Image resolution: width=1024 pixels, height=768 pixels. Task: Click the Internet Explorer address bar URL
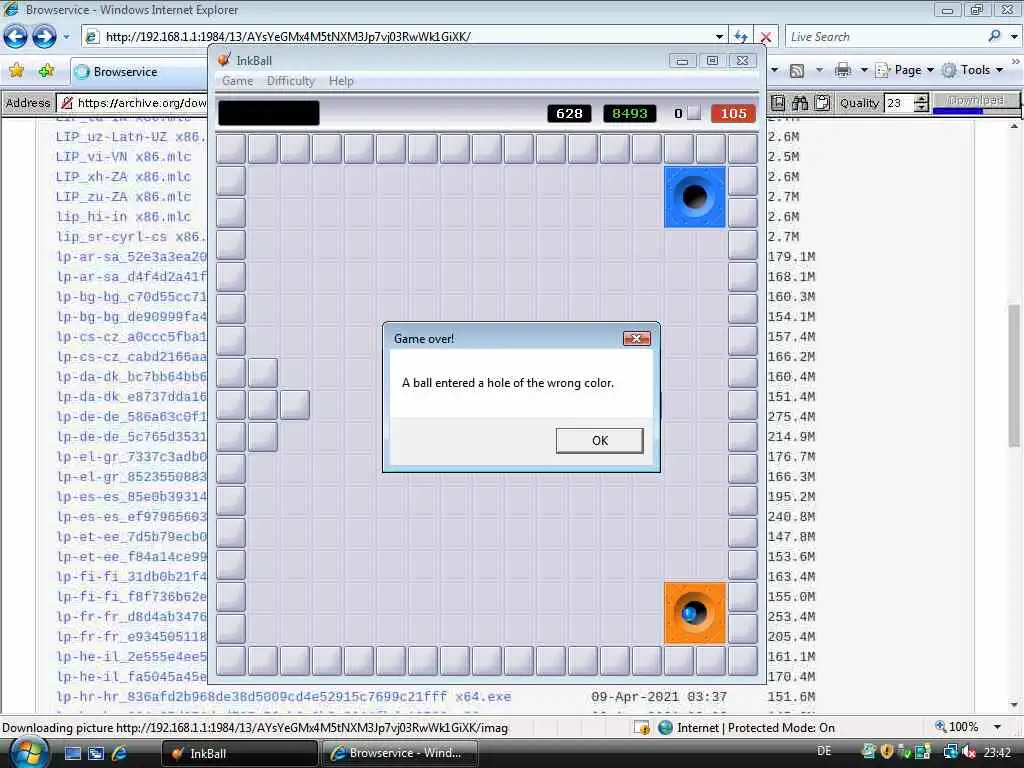coord(287,37)
